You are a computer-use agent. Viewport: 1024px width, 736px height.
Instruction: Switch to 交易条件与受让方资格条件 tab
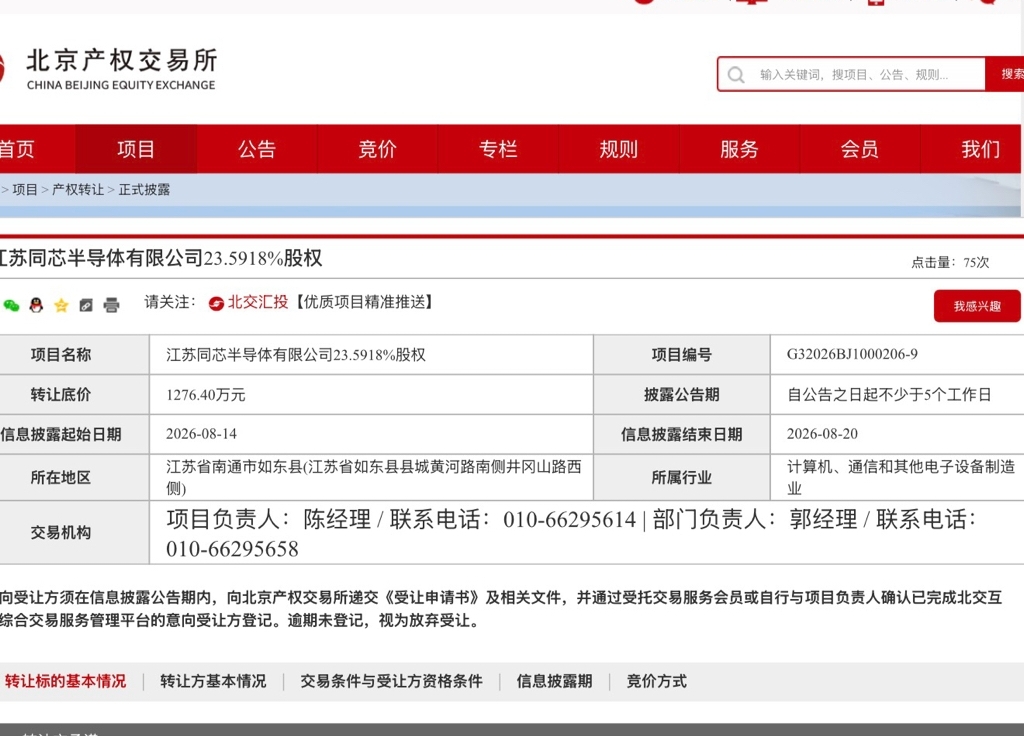pyautogui.click(x=391, y=681)
